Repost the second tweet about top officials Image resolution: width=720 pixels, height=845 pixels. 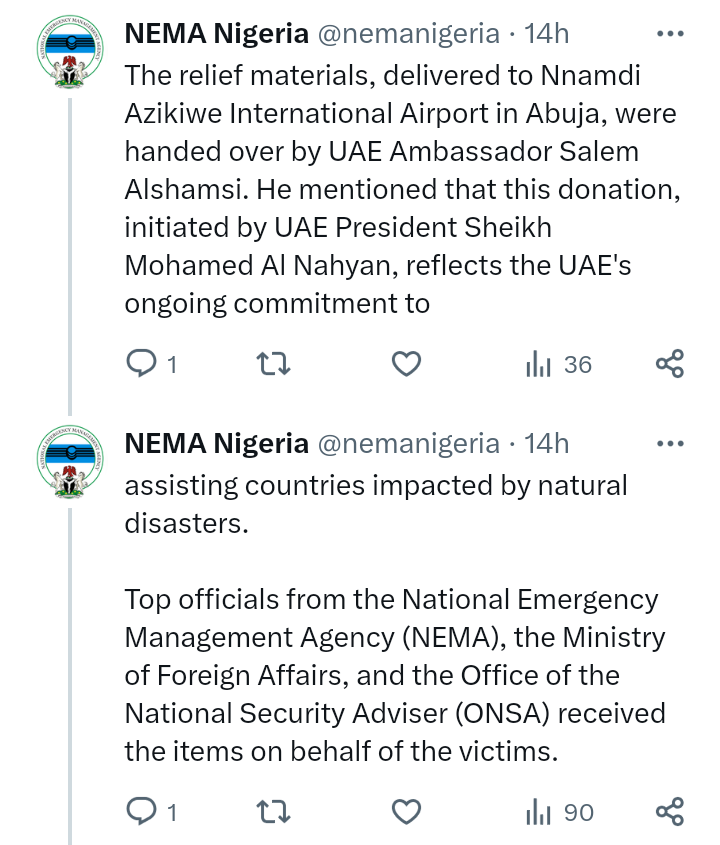click(273, 812)
